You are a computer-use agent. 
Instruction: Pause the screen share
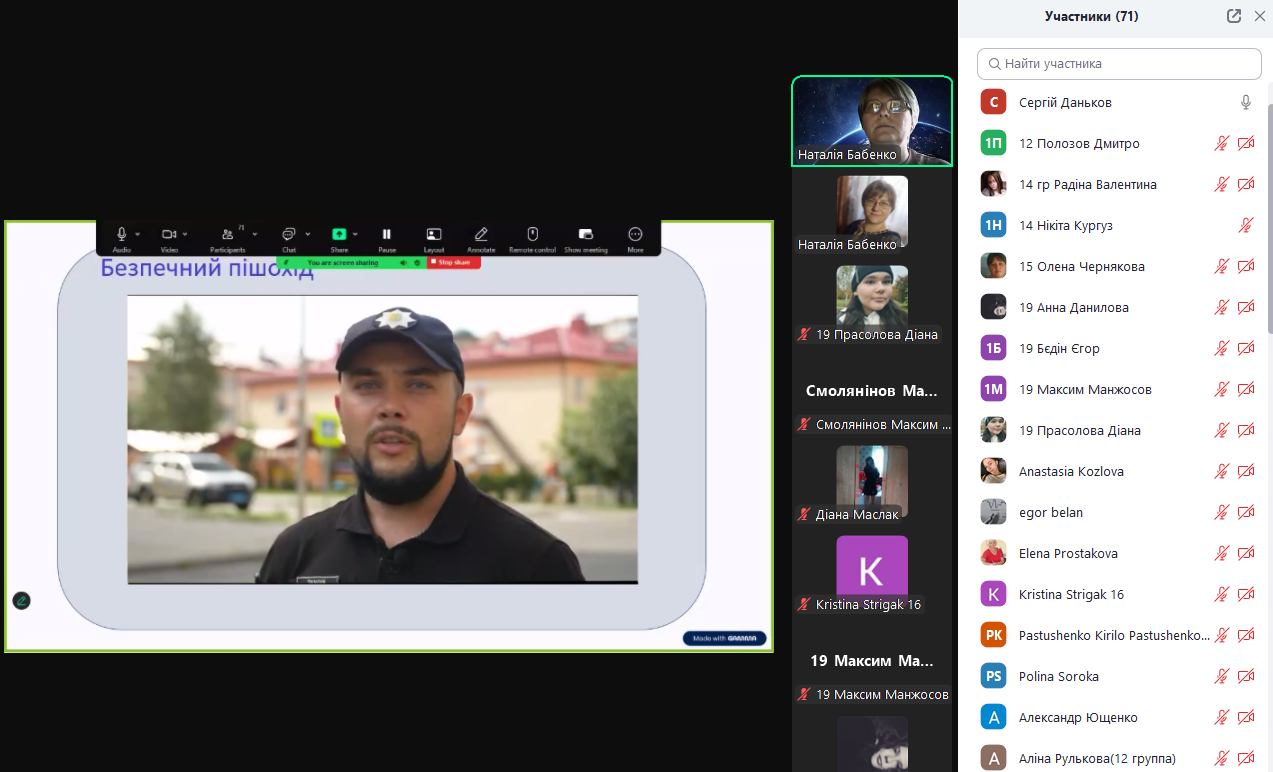[x=387, y=234]
